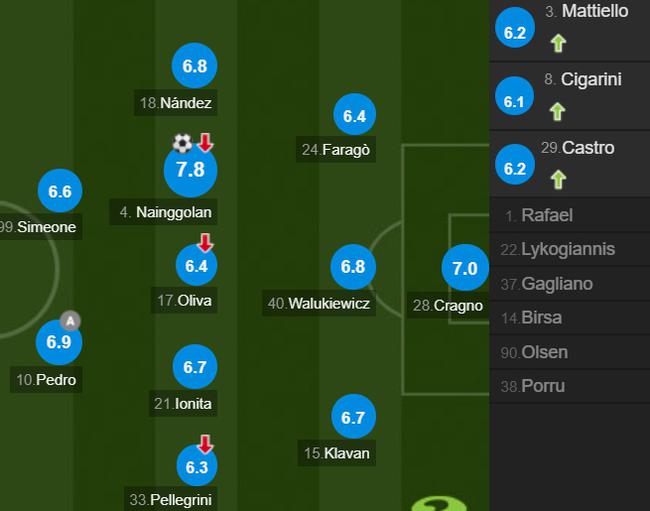Select Nainggolan's 7.8 rating circle

(x=190, y=170)
